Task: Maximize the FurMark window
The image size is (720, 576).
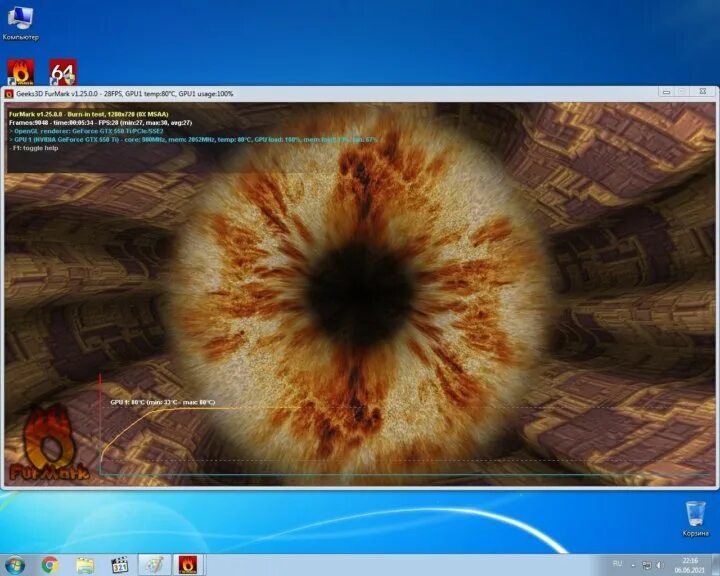Action: 683,92
